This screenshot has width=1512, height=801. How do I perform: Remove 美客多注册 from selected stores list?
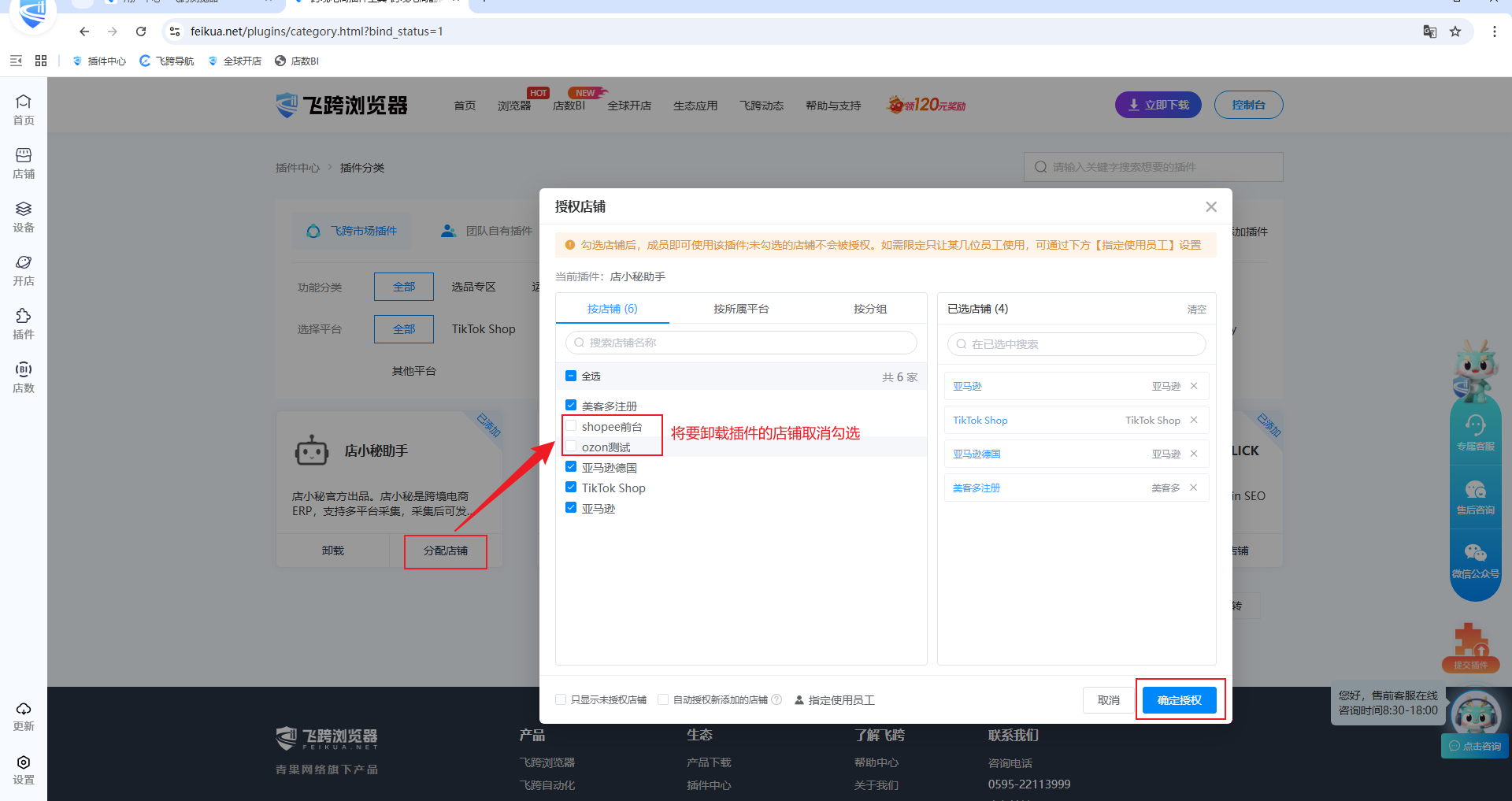point(1194,488)
